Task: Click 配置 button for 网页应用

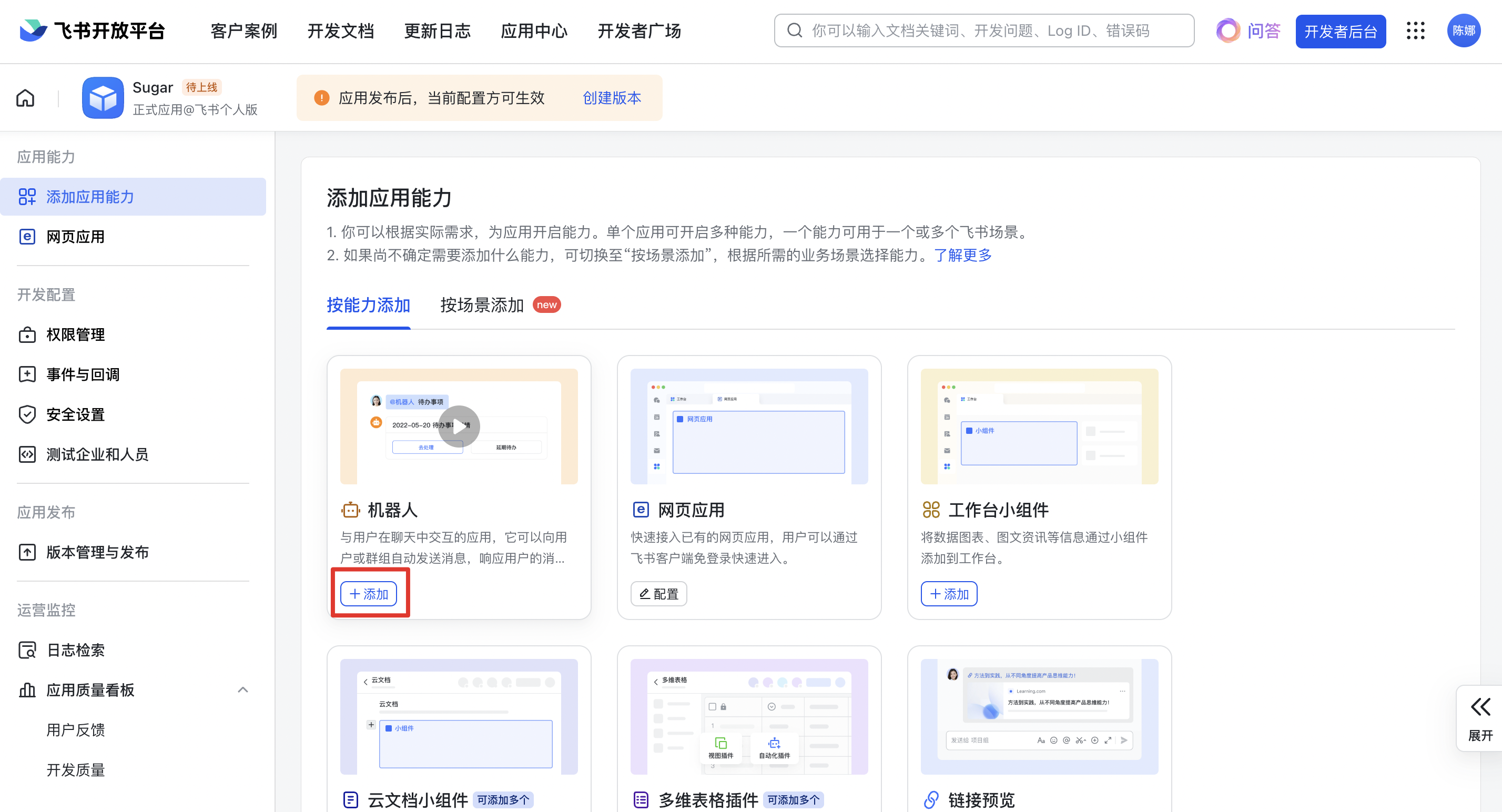Action: click(658, 594)
